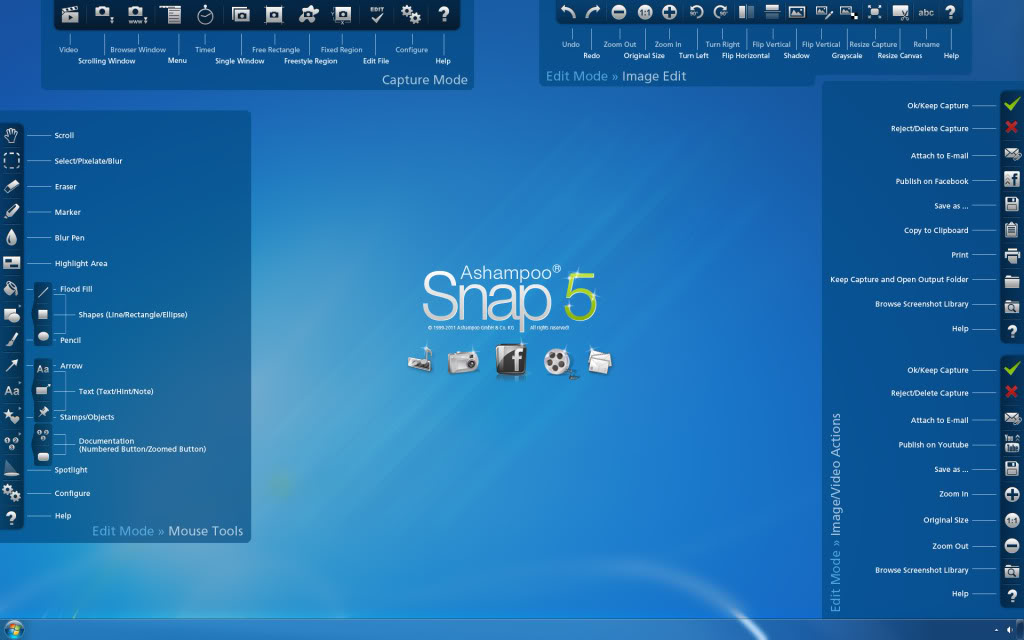Start a Video capture
The height and width of the screenshot is (640, 1024).
(69, 14)
